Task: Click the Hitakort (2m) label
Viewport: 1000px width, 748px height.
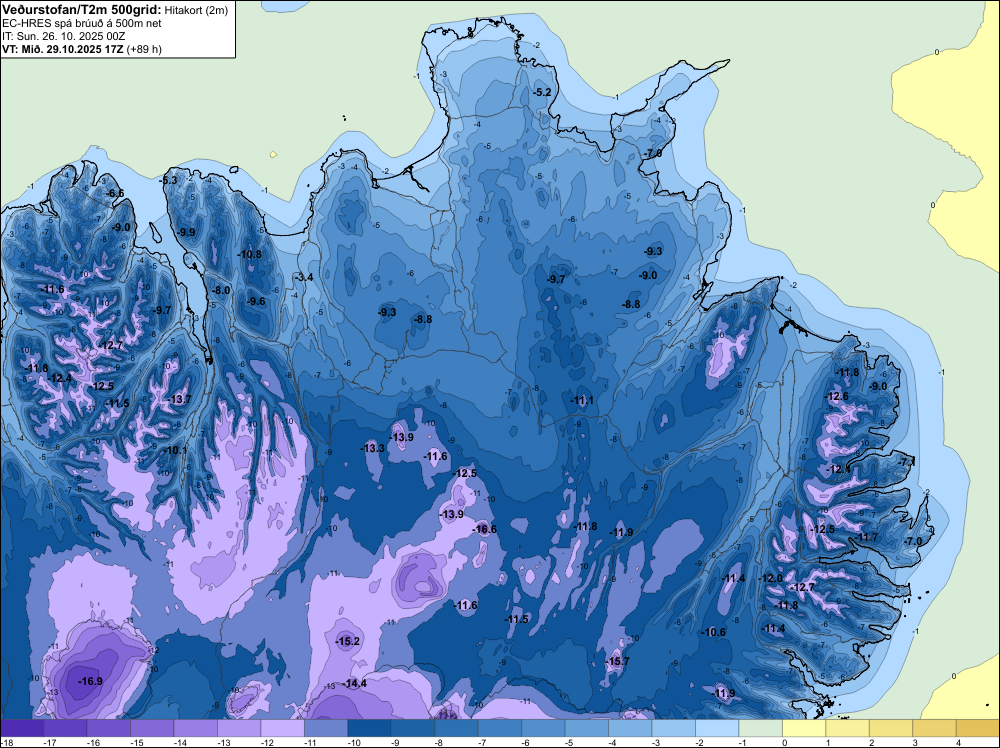Action: pos(196,10)
